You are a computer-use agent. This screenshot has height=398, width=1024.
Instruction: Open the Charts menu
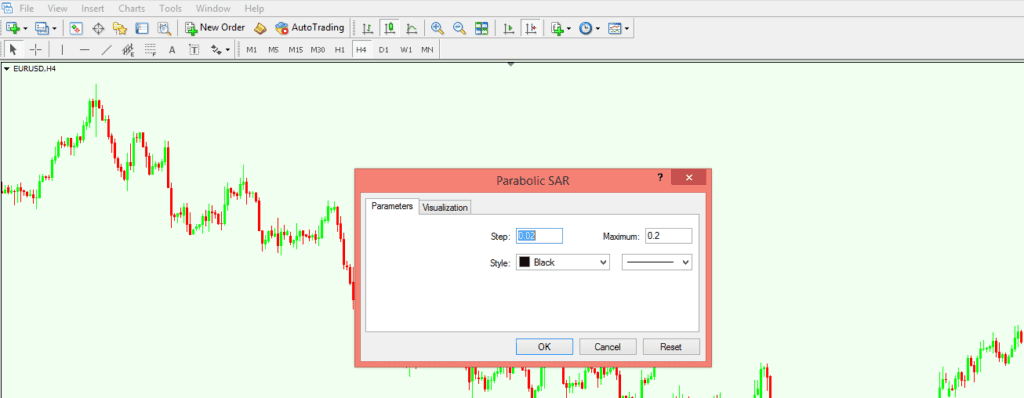pyautogui.click(x=133, y=8)
